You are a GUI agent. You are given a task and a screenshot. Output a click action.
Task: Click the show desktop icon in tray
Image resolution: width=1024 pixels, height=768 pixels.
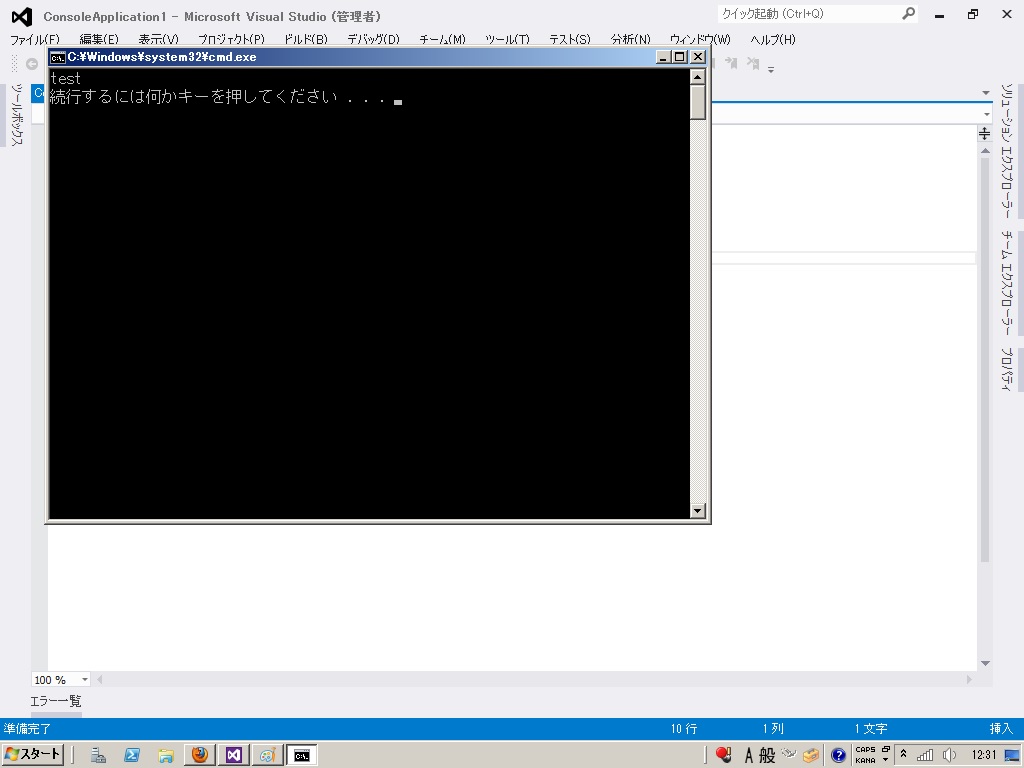click(x=1012, y=756)
